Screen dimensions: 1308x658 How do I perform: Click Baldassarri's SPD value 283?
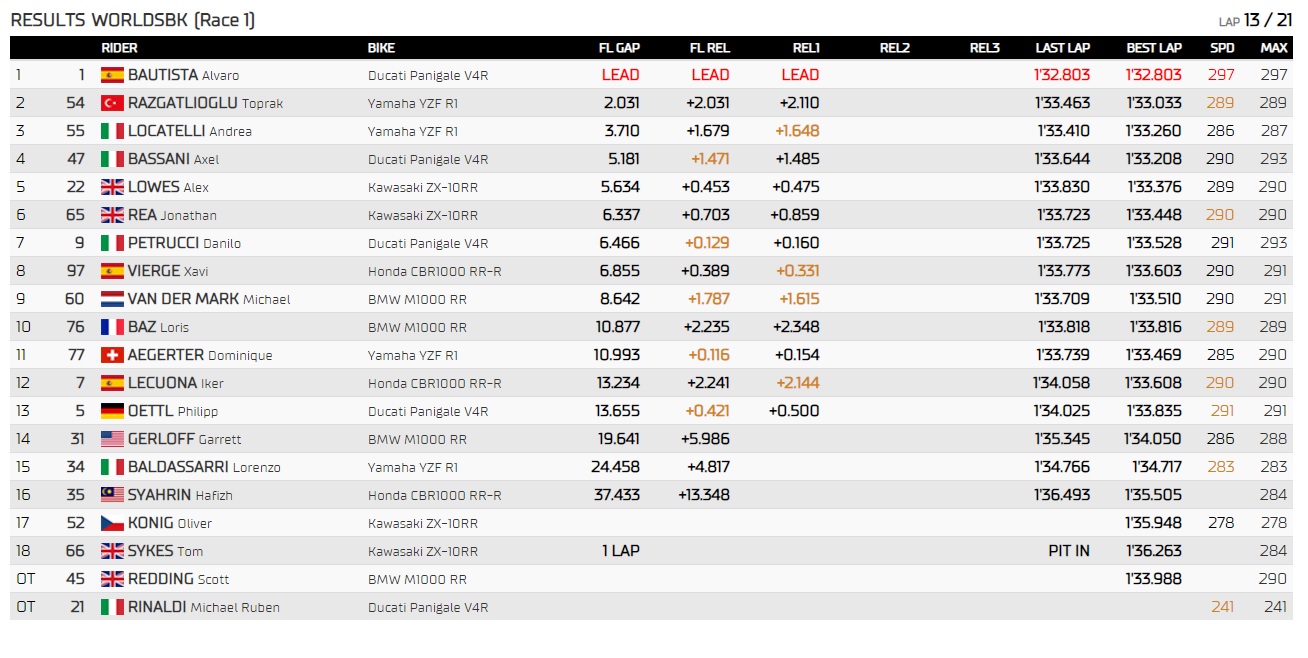pos(1221,467)
